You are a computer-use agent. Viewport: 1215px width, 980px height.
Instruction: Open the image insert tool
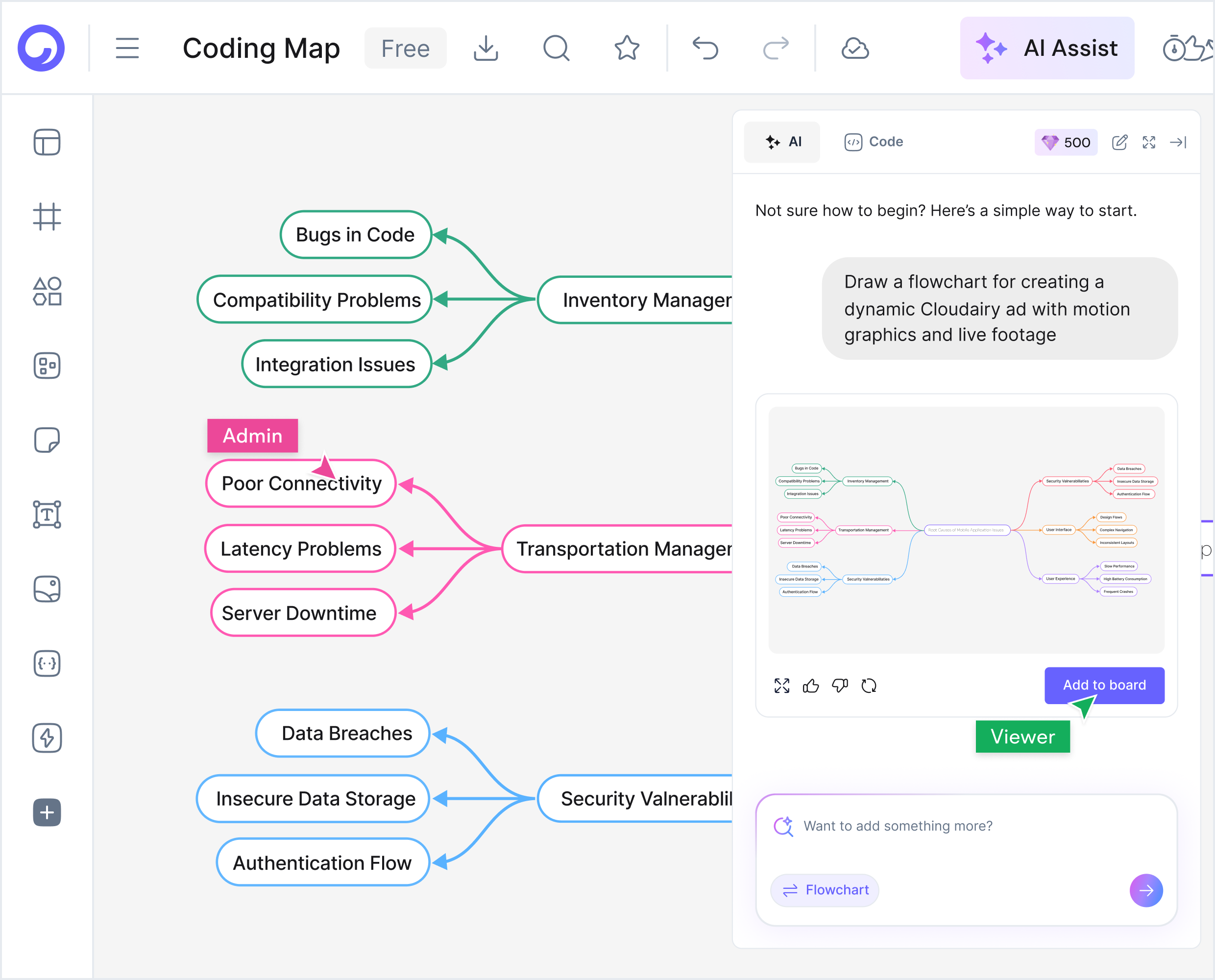pos(47,589)
